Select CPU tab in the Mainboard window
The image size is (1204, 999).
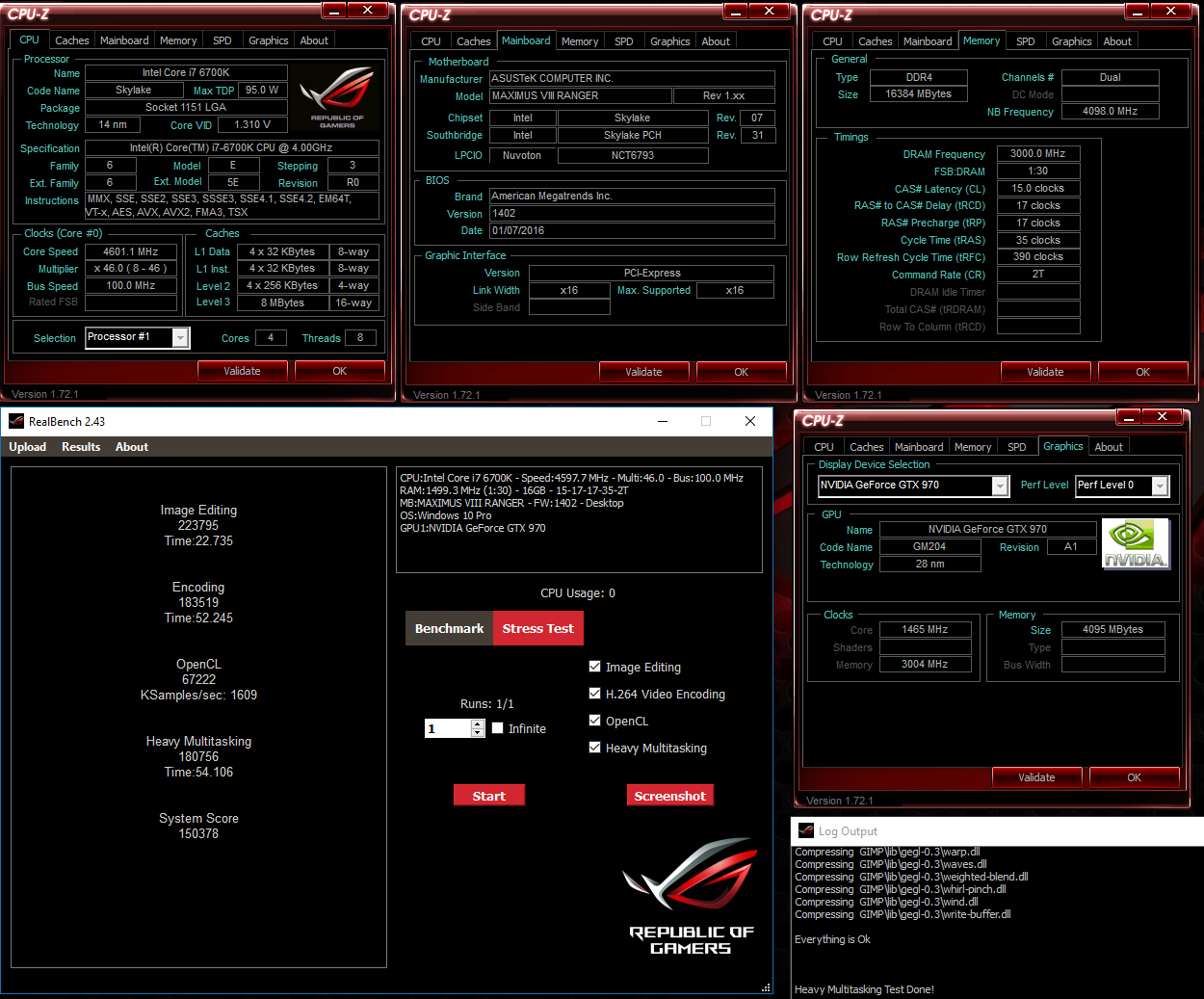(x=432, y=41)
